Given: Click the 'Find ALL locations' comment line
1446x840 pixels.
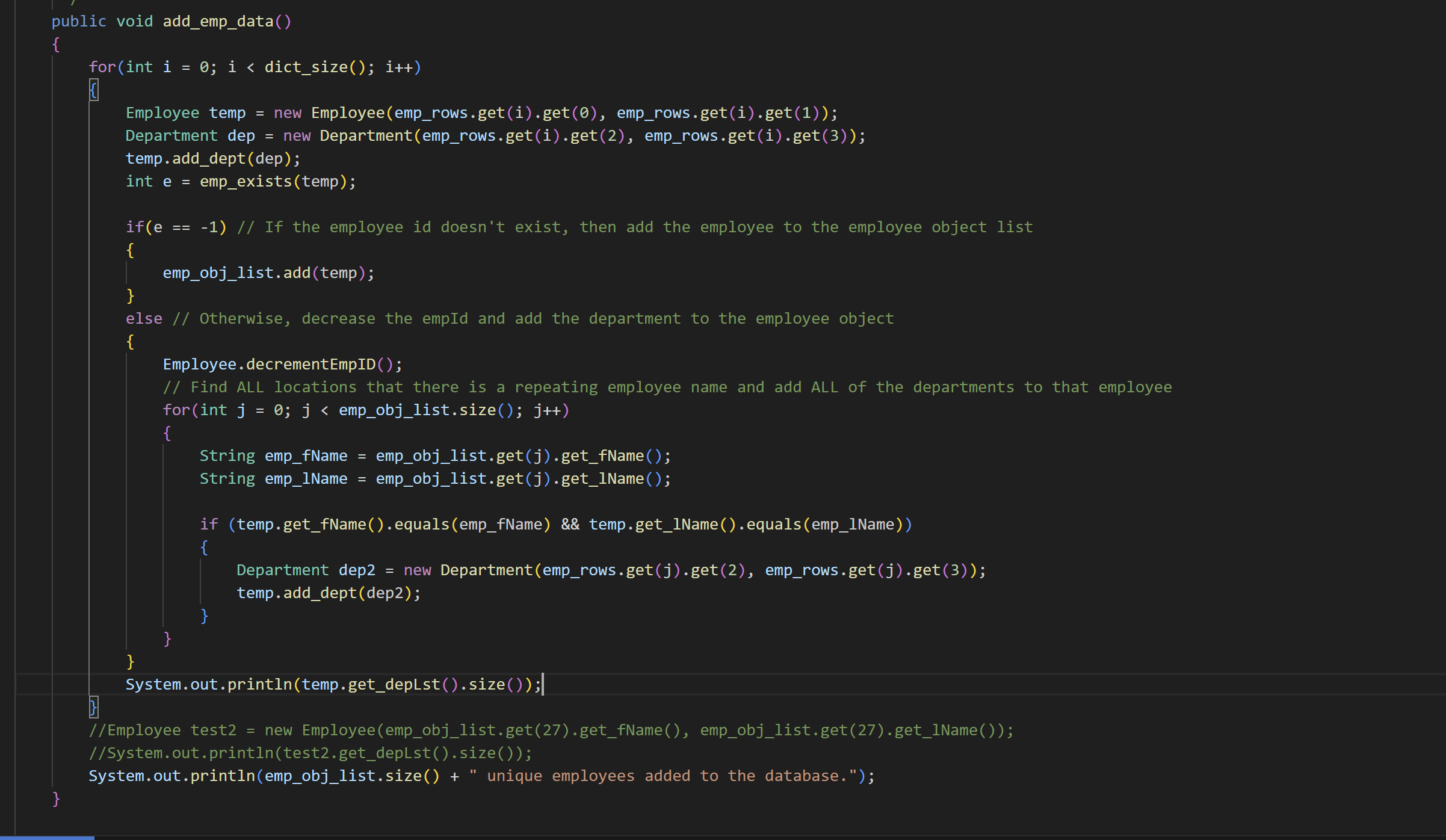Looking at the screenshot, I should (x=667, y=388).
